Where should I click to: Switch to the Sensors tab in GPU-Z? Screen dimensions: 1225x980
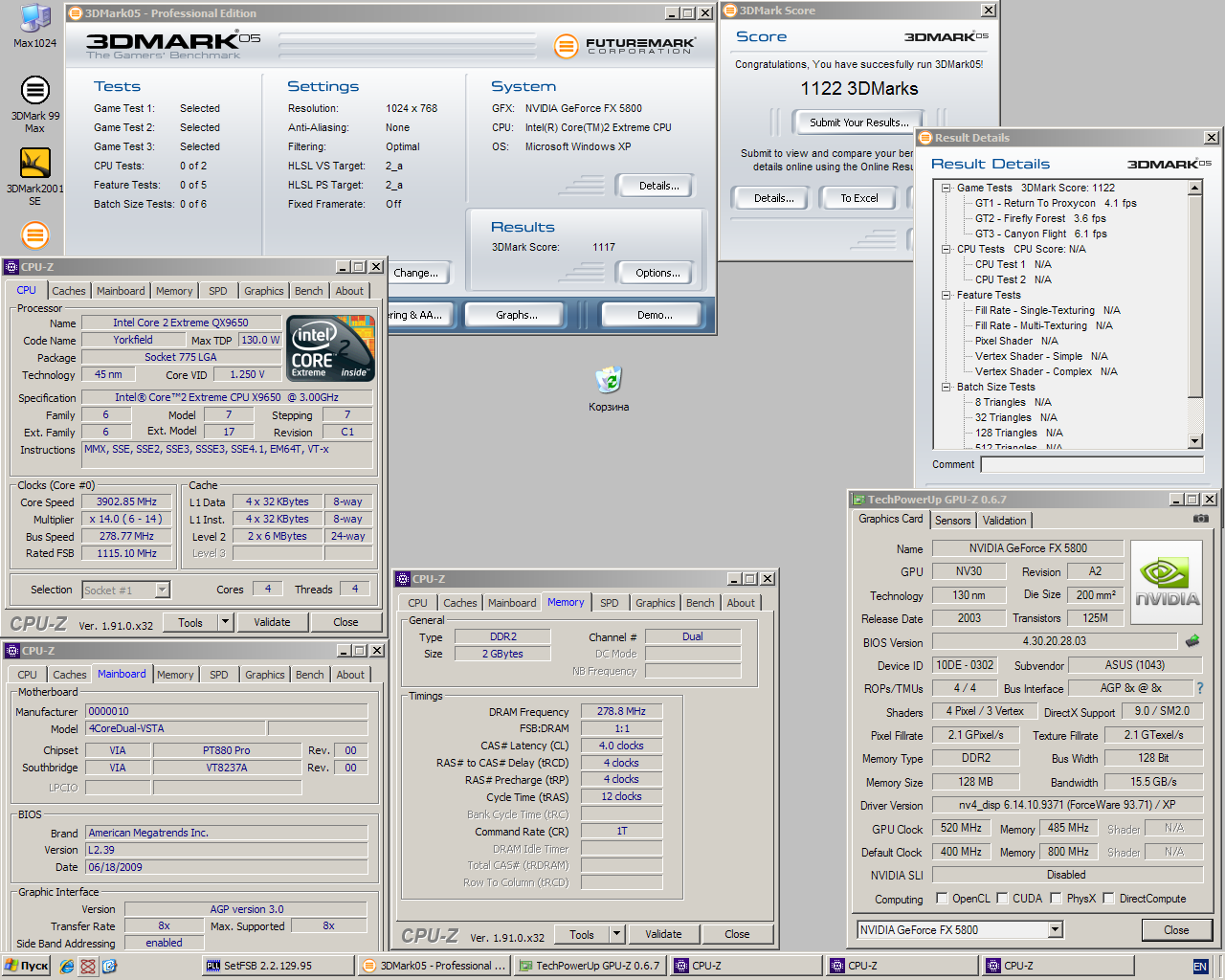coord(952,521)
